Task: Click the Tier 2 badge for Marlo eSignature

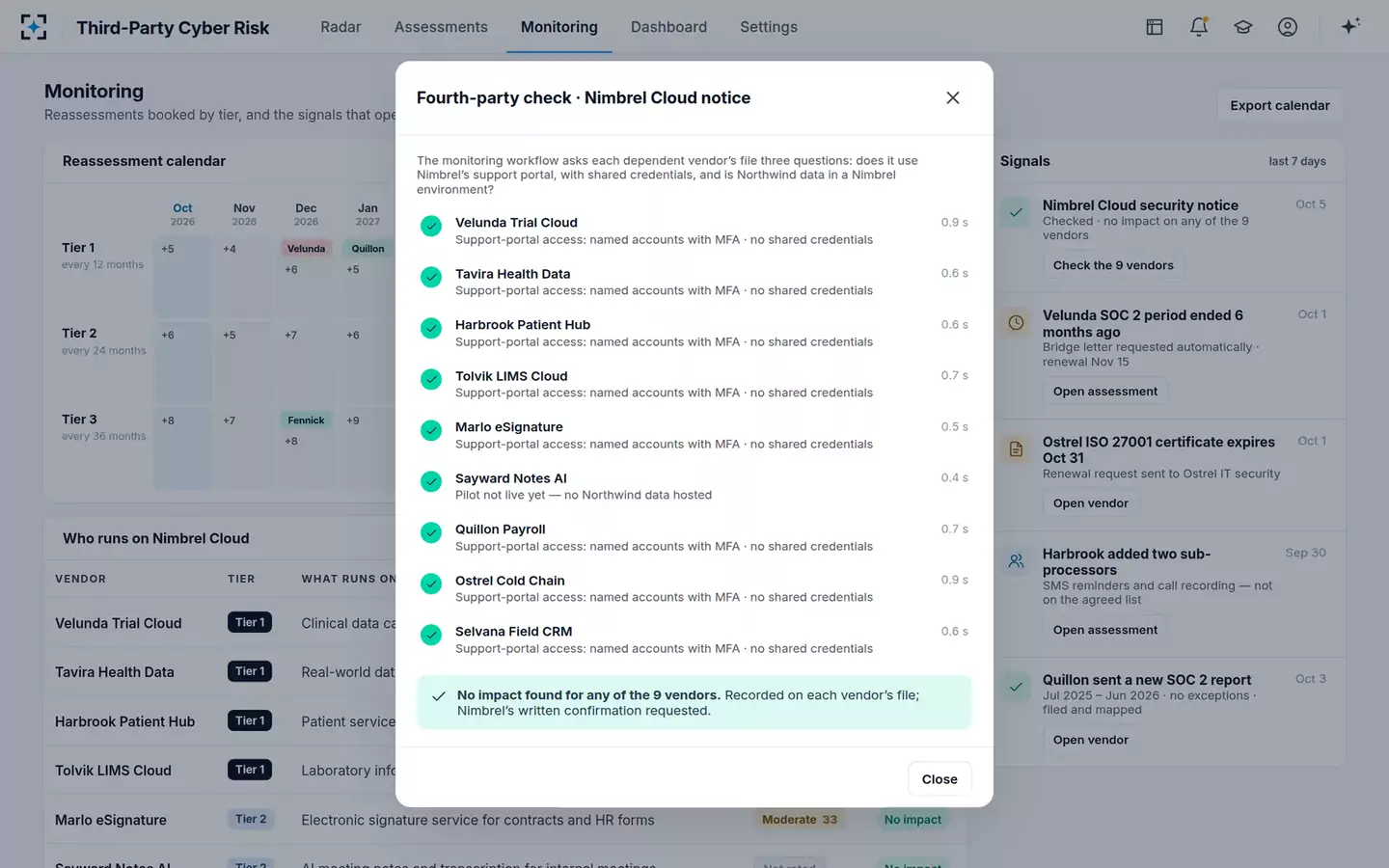Action: (251, 819)
